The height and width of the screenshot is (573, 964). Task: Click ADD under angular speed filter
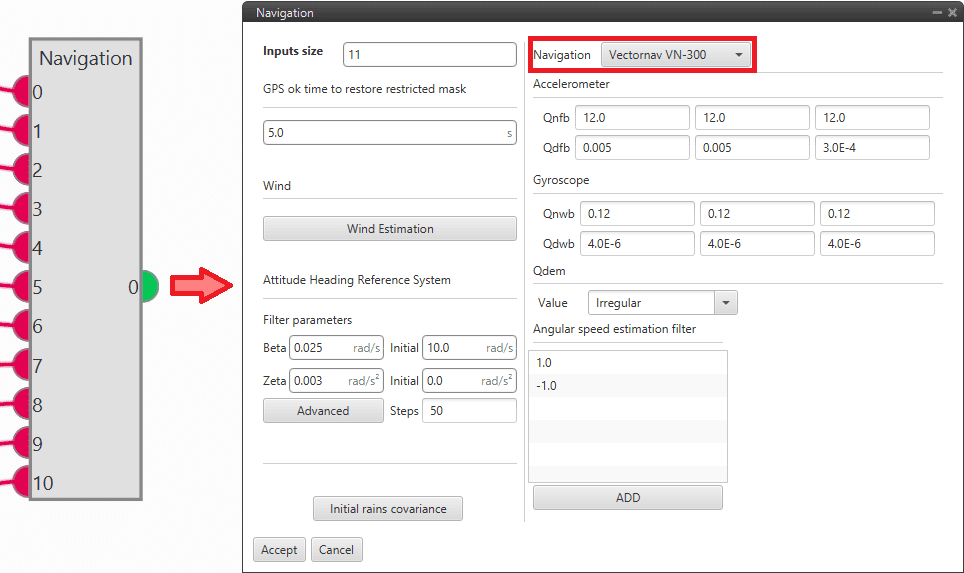pos(627,498)
